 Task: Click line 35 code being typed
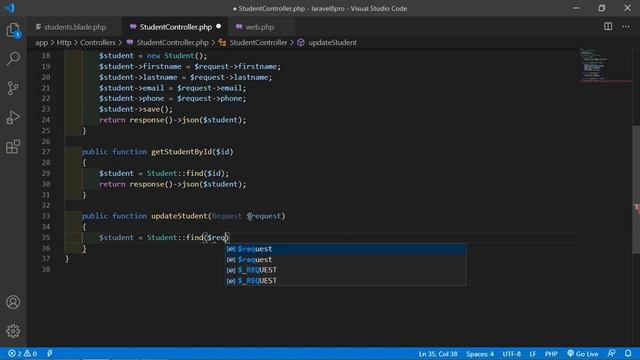164,238
